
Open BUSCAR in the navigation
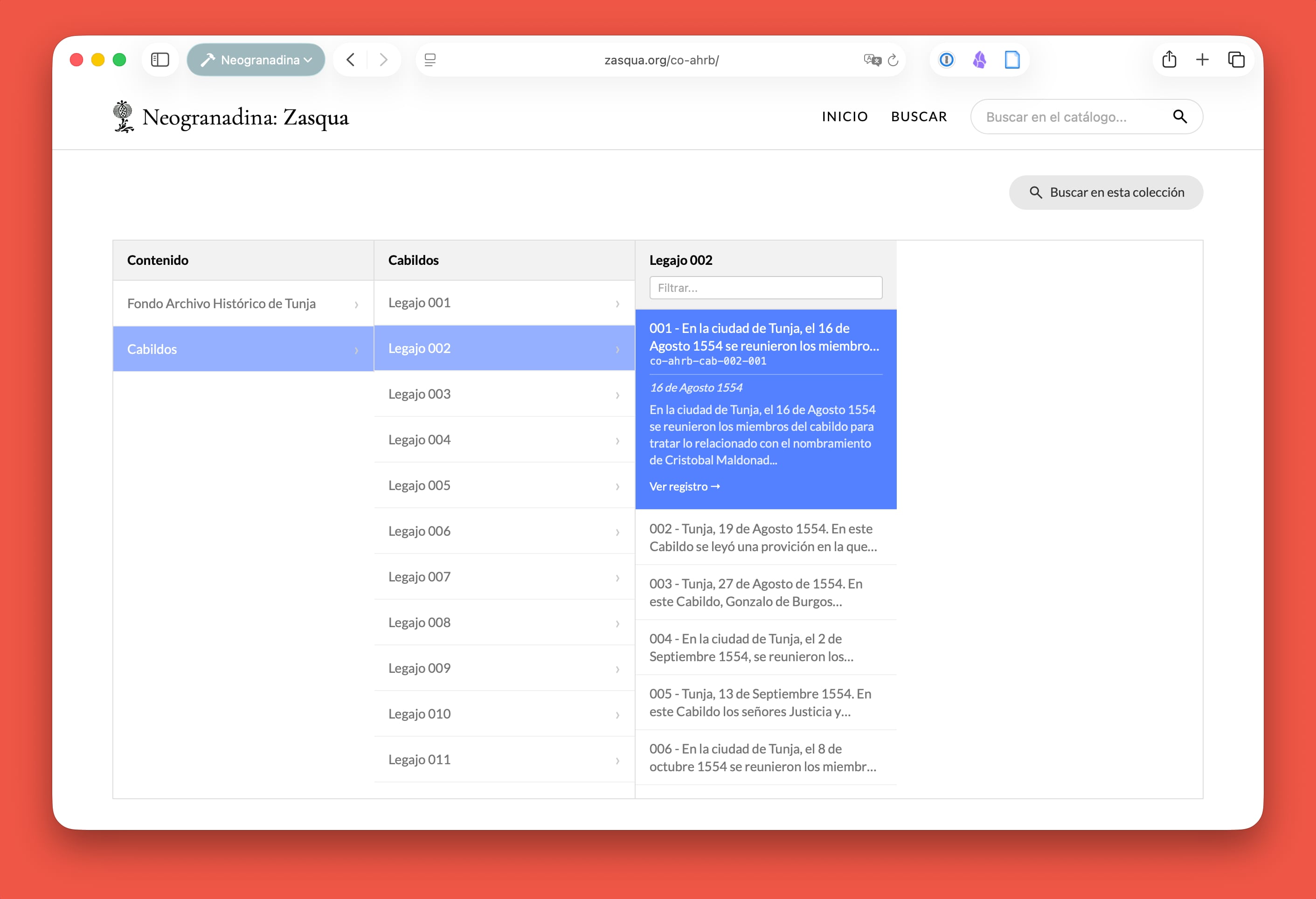919,117
